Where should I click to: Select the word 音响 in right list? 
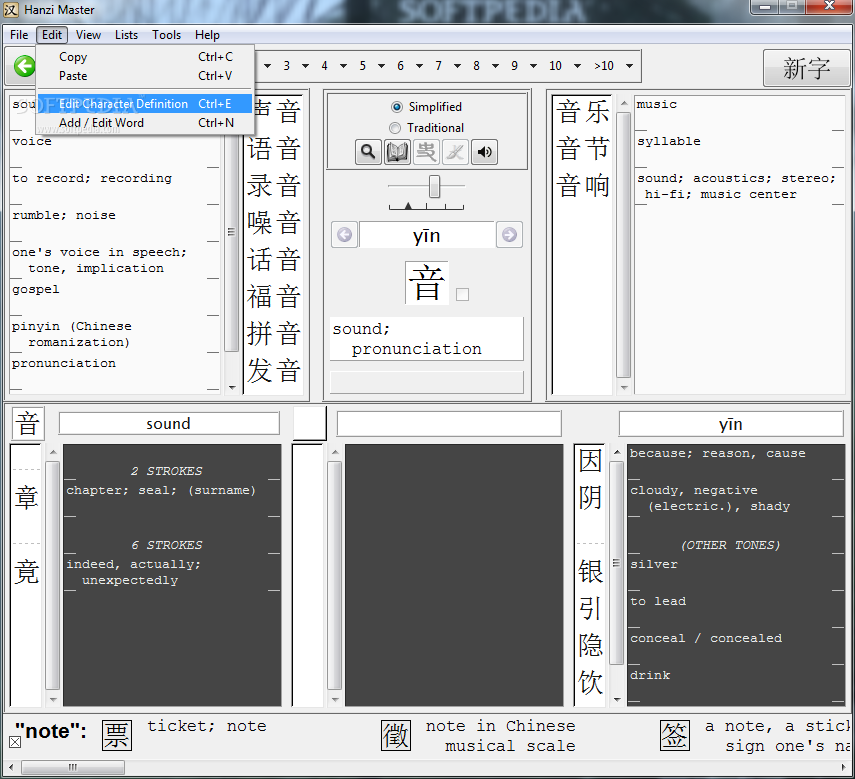582,186
